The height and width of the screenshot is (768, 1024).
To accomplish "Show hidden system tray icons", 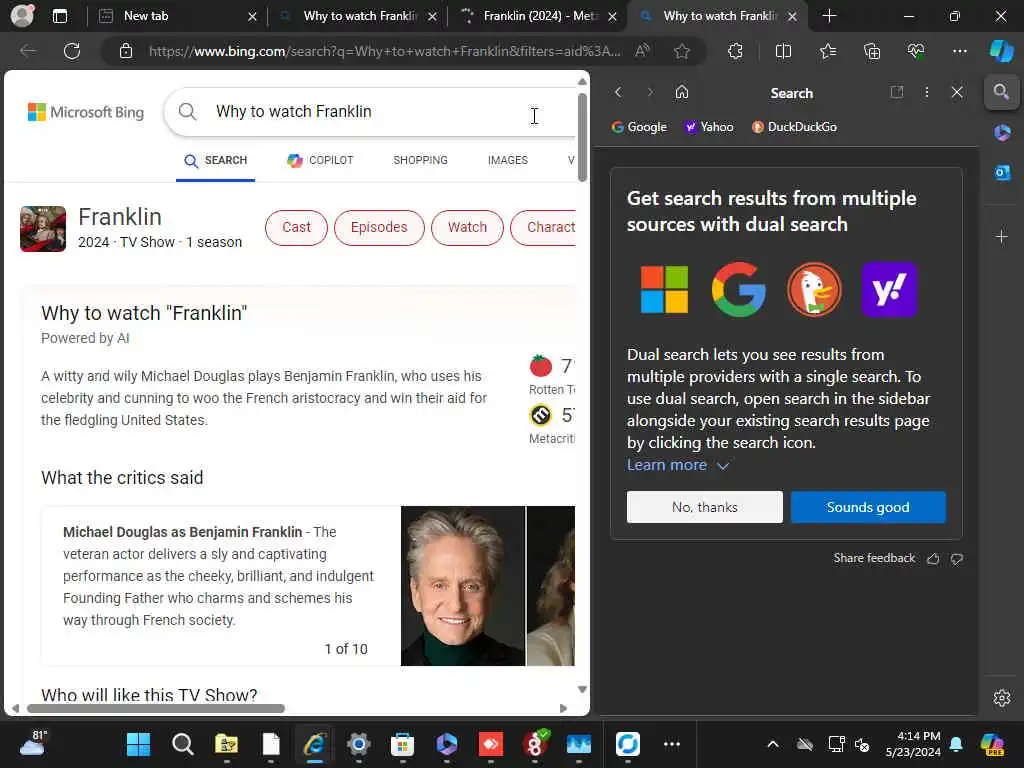I will [773, 744].
